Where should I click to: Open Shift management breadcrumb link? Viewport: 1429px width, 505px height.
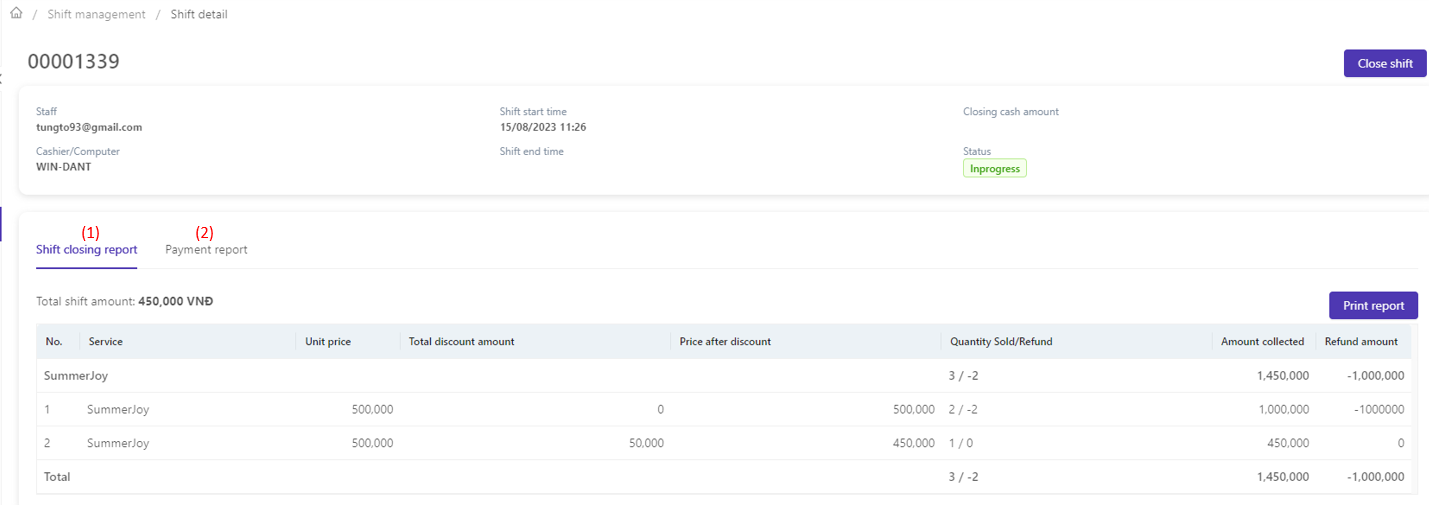coord(96,15)
